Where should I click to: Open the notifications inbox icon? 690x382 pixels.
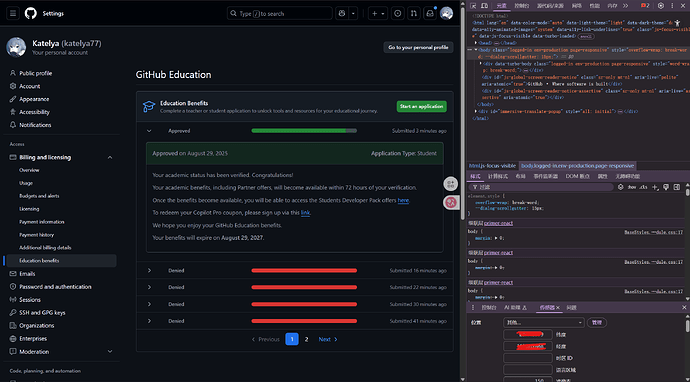[429, 13]
